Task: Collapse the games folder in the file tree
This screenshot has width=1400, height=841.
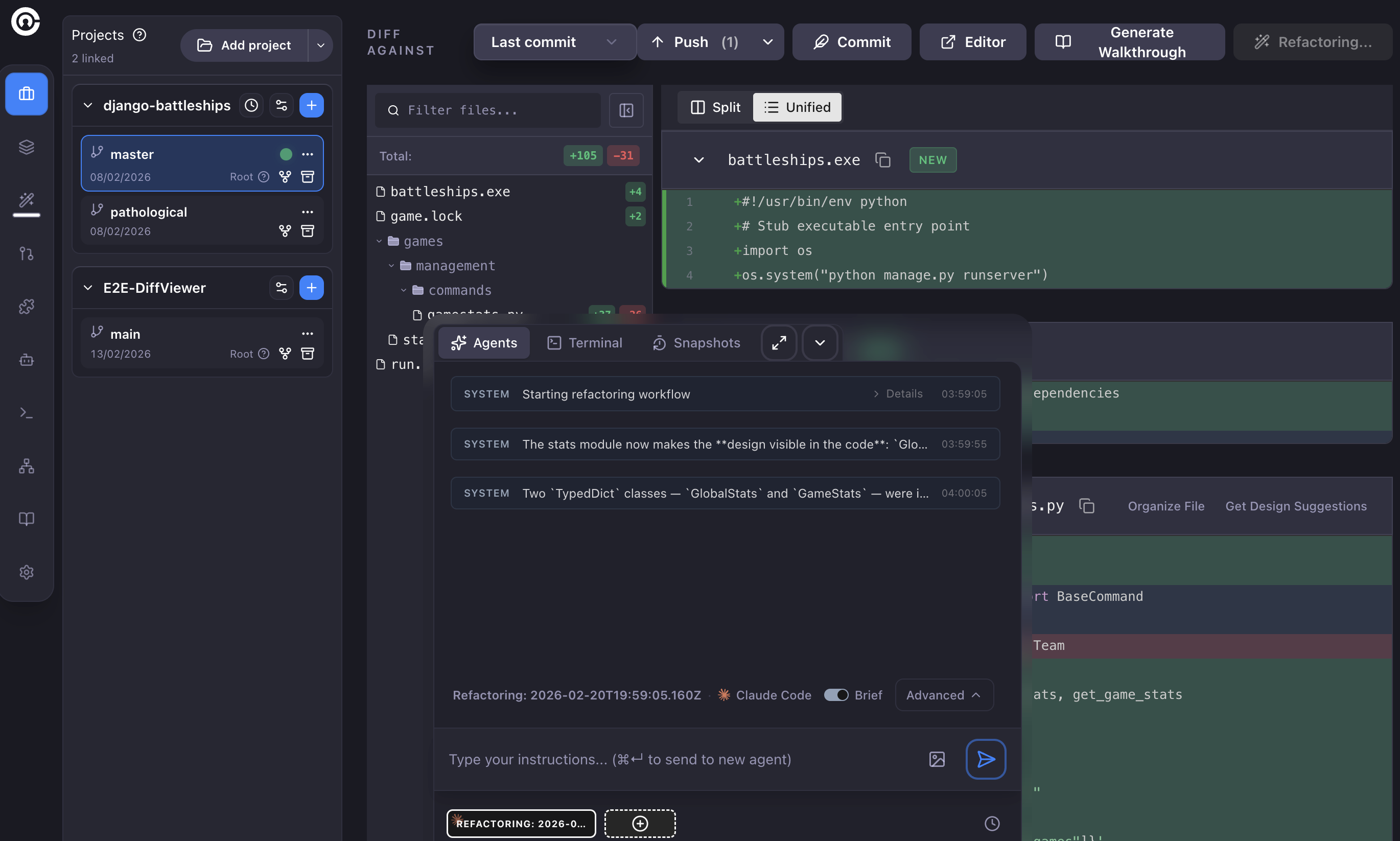Action: (x=380, y=241)
